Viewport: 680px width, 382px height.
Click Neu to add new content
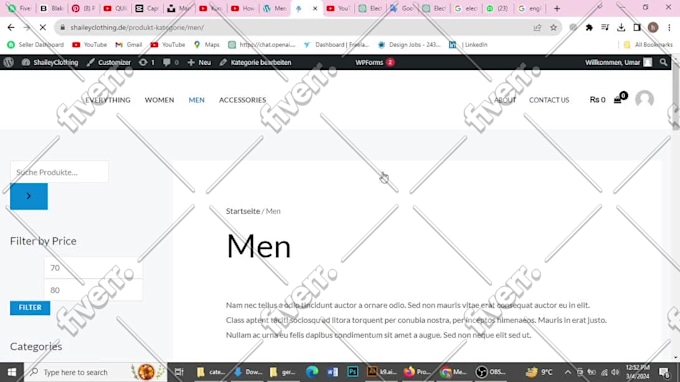point(199,62)
